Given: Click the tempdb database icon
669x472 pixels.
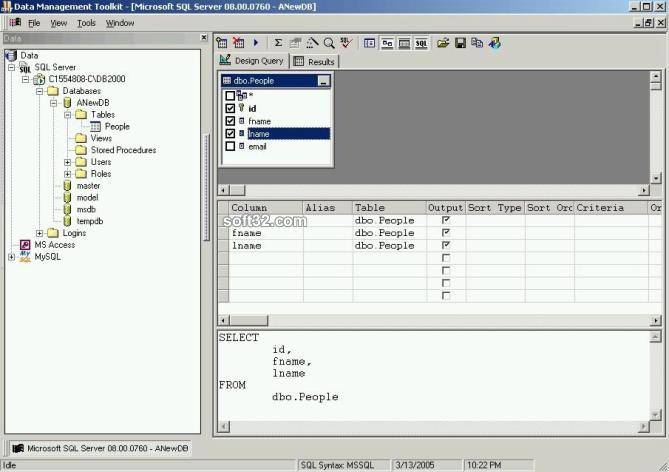Looking at the screenshot, I should [67, 221].
